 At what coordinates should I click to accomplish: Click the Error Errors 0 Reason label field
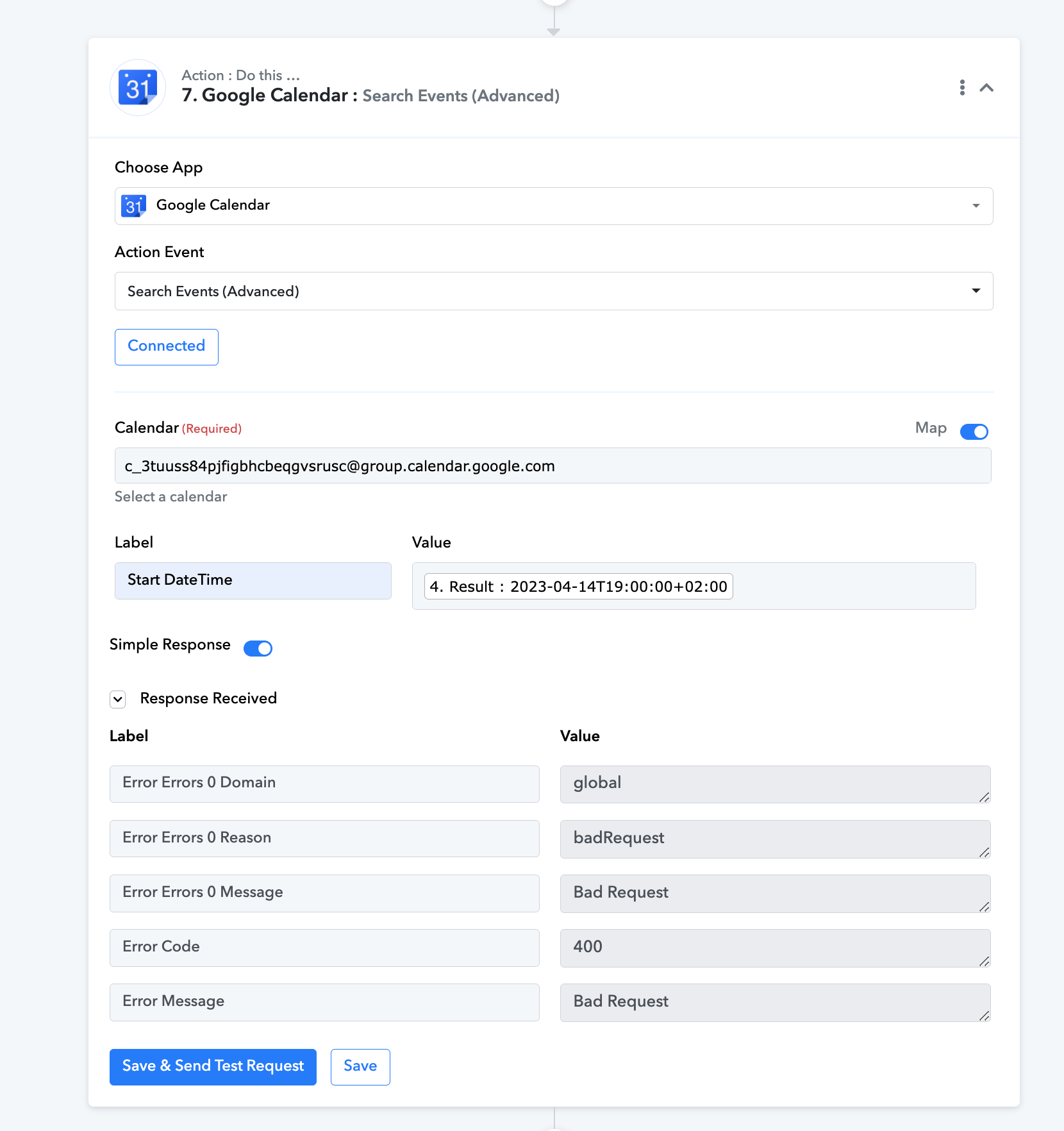click(x=324, y=838)
